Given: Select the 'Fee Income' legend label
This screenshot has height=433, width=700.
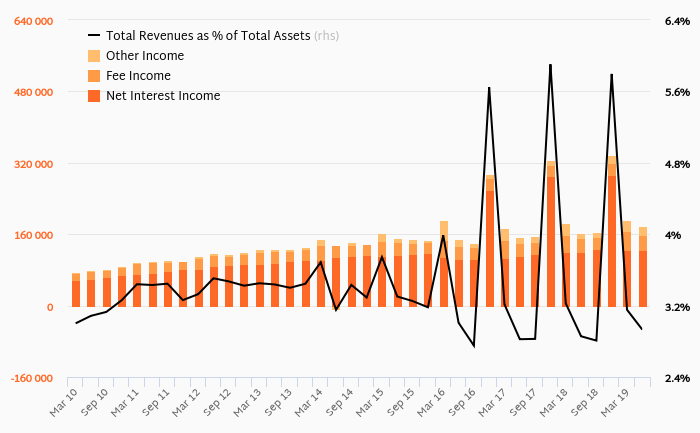Looking at the screenshot, I should click(138, 76).
